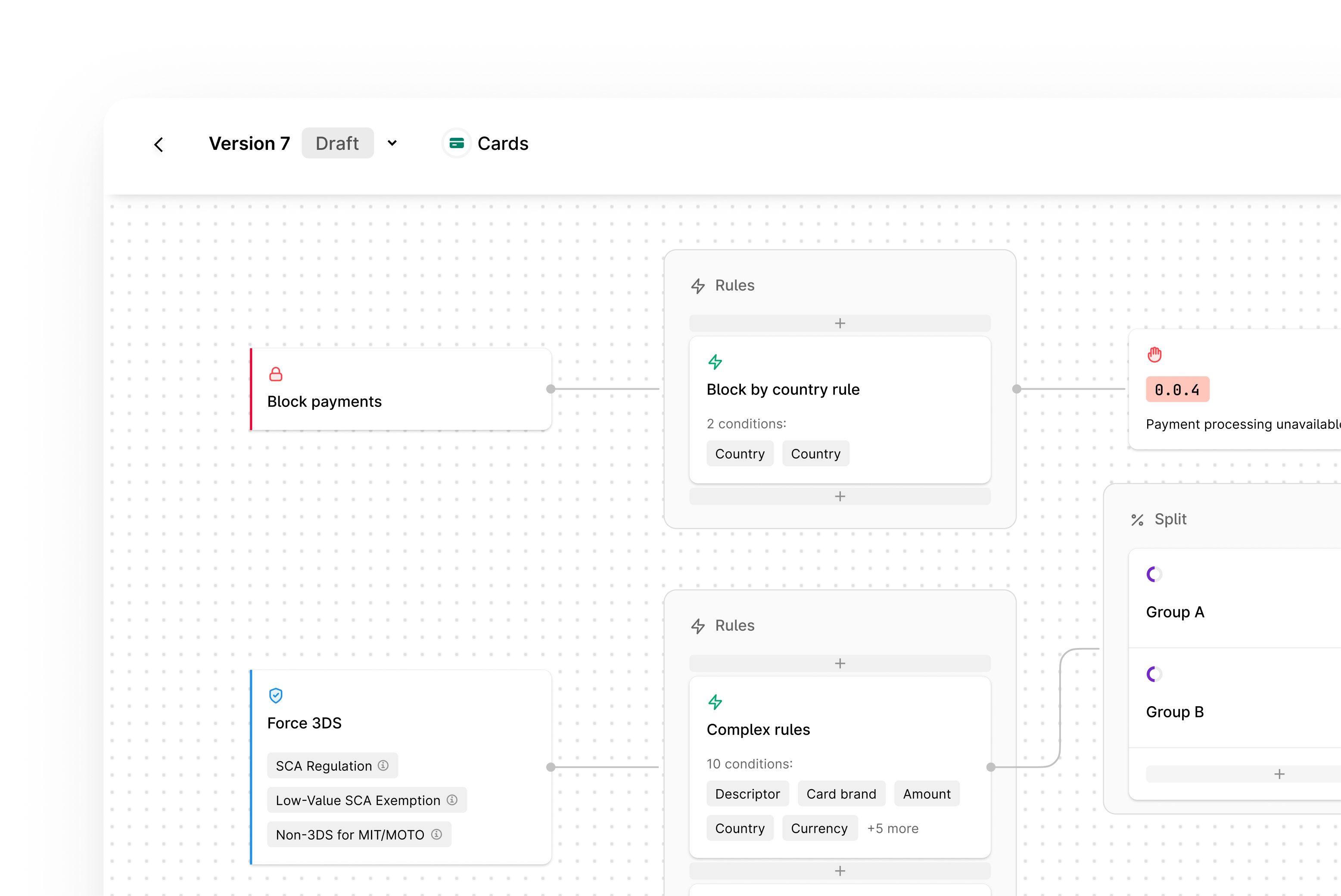The image size is (1341, 896).
Task: Click the info icon next to SCA Regulation
Action: [383, 766]
